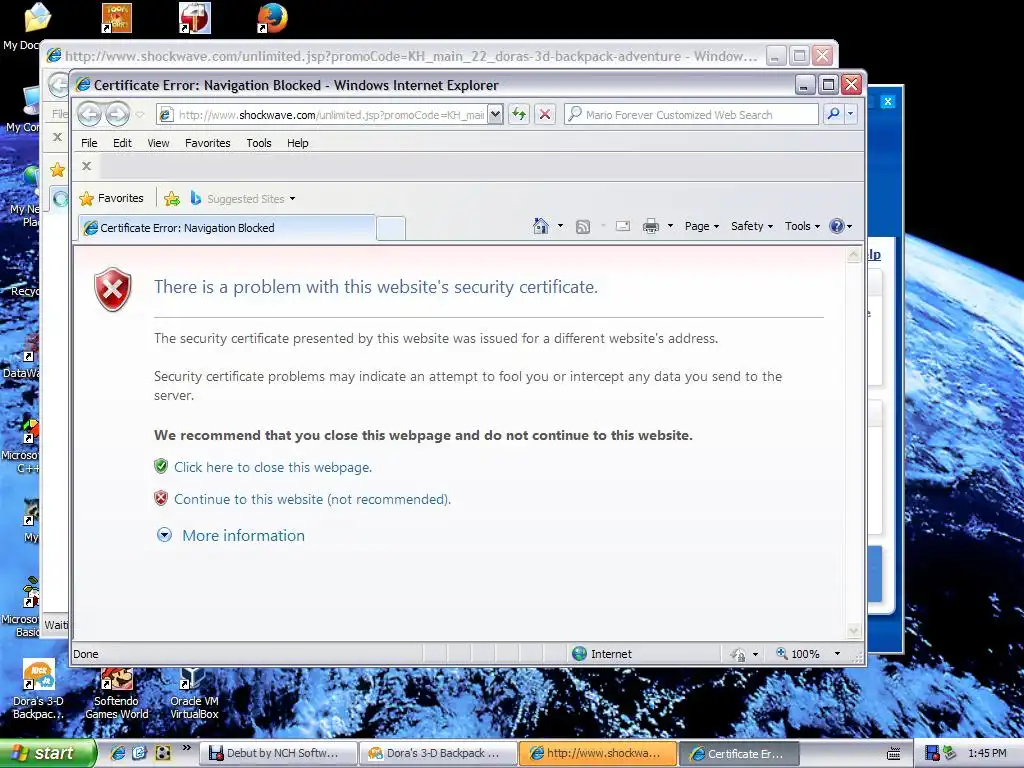Click the Home icon in command bar
This screenshot has height=768, width=1024.
pos(541,226)
